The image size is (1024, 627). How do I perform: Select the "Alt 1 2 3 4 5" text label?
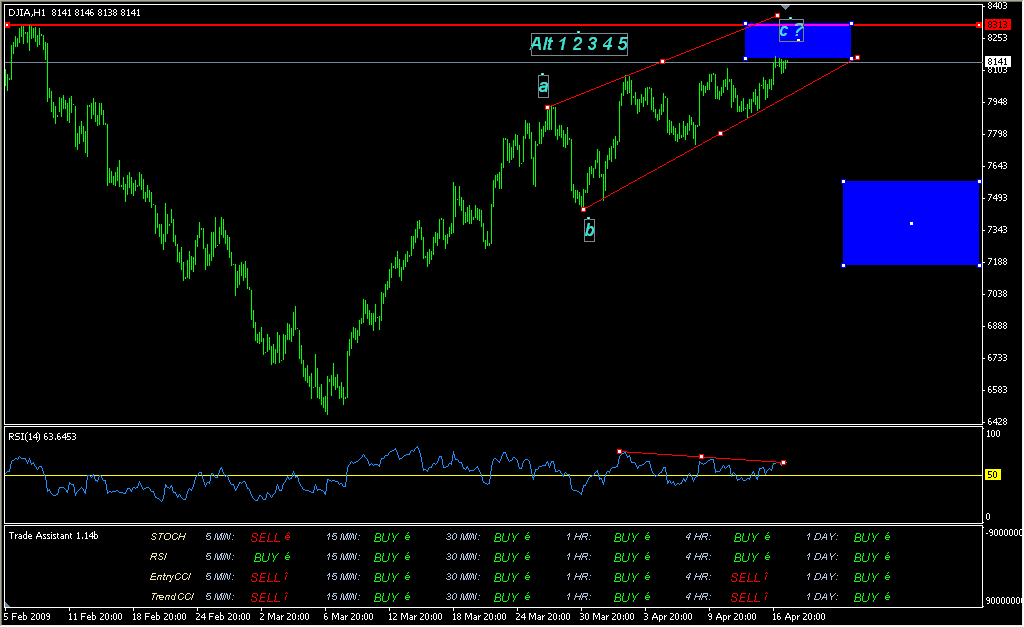[x=579, y=43]
